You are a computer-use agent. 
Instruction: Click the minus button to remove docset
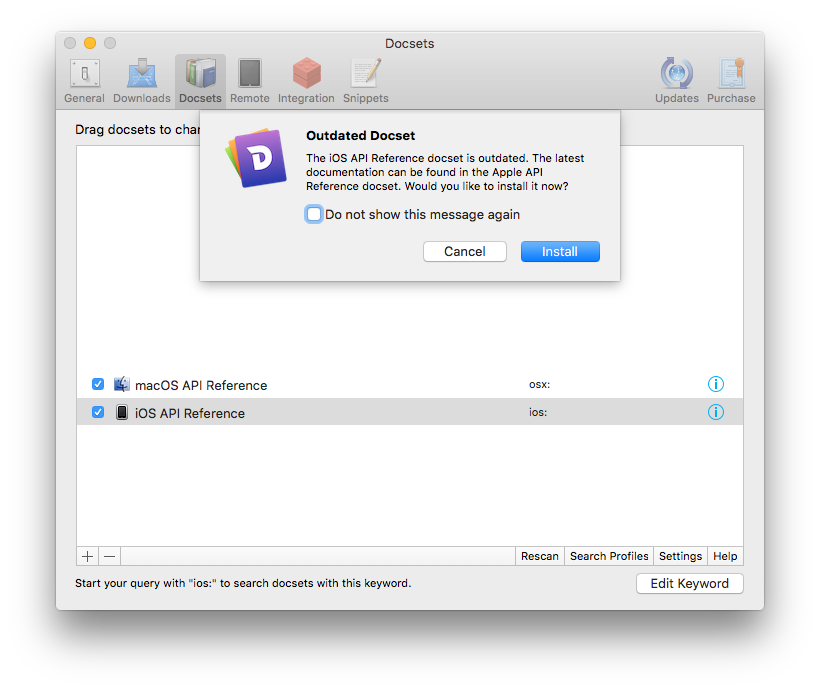pyautogui.click(x=109, y=556)
